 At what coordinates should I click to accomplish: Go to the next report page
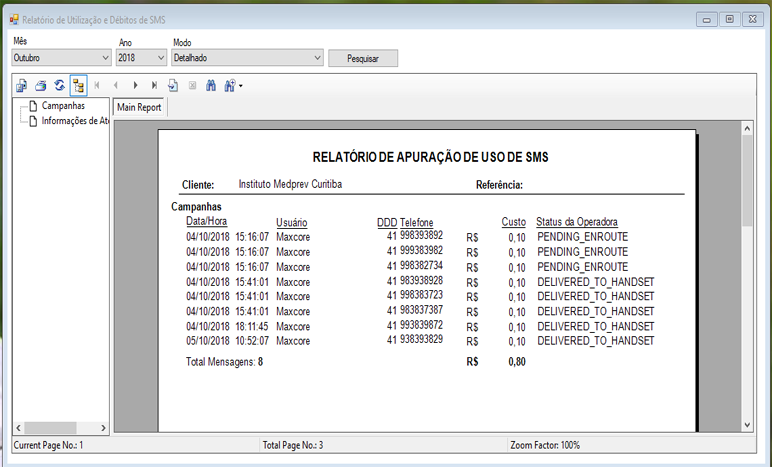coord(135,86)
